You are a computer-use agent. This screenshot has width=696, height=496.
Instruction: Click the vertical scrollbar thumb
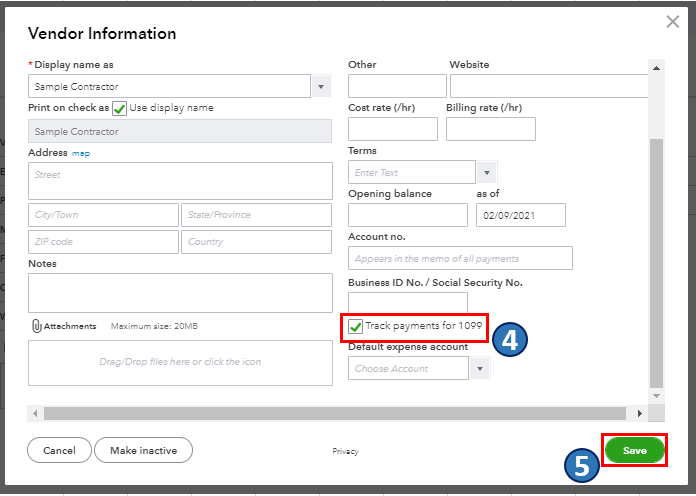(x=656, y=263)
